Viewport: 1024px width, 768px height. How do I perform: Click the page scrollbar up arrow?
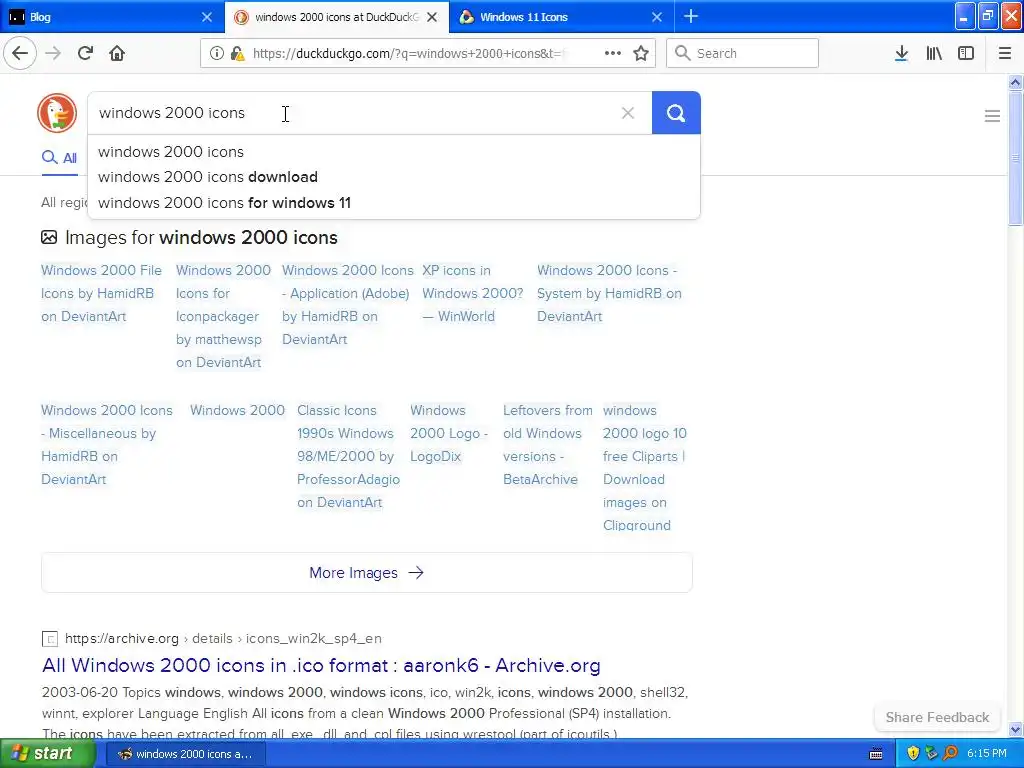tap(1016, 82)
